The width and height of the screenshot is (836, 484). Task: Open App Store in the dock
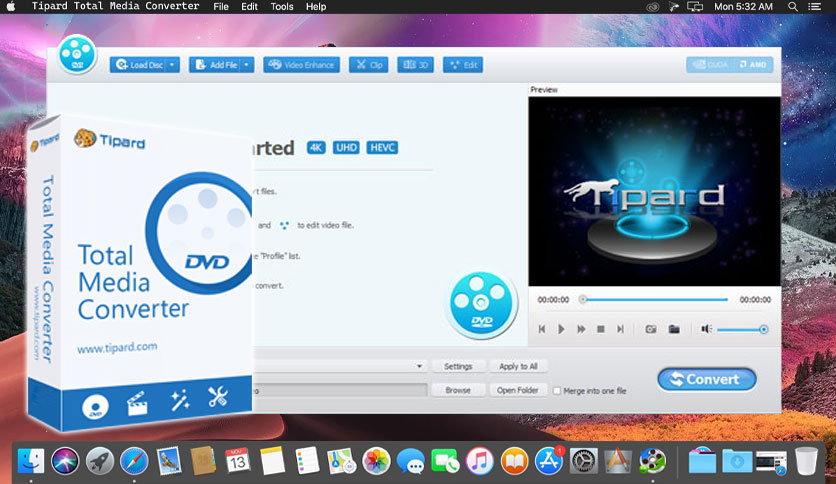click(549, 461)
